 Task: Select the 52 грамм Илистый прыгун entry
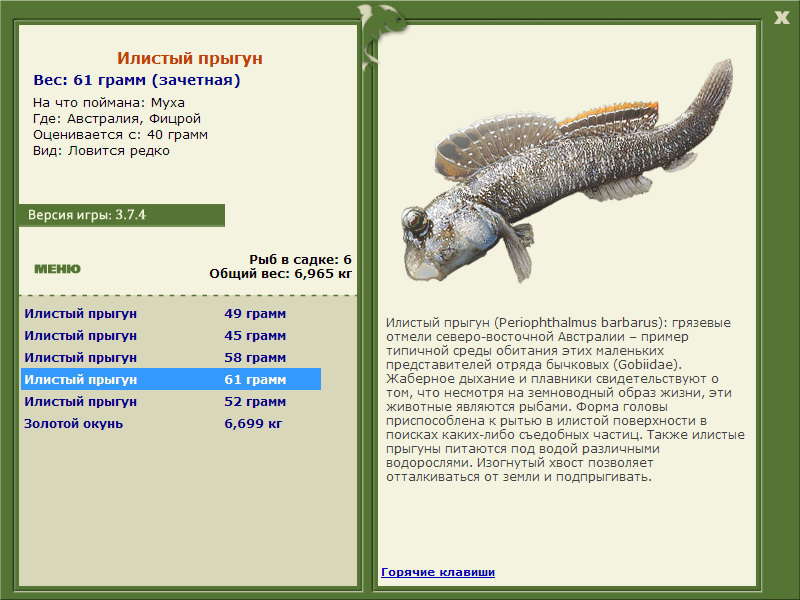coord(171,401)
